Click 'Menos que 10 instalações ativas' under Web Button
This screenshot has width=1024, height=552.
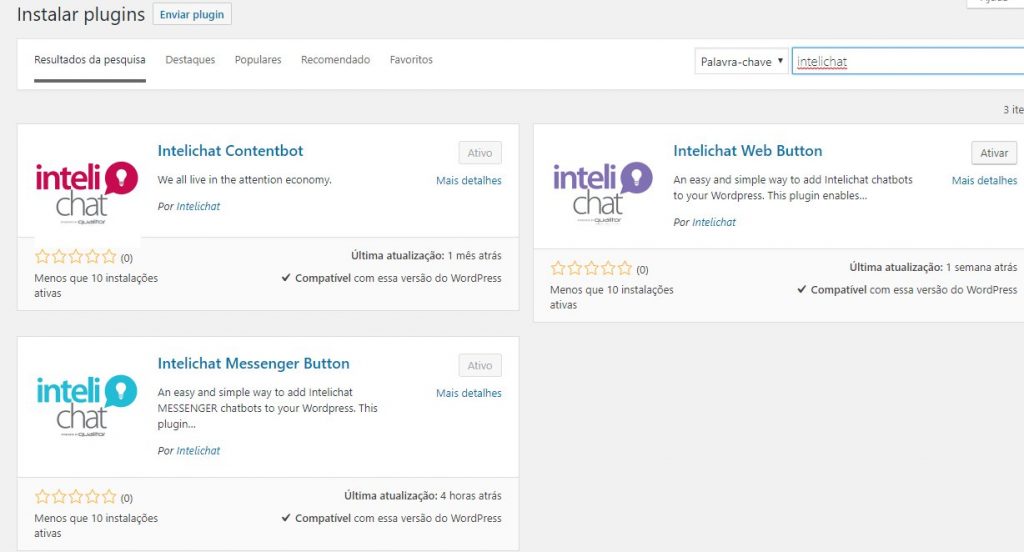pyautogui.click(x=611, y=297)
